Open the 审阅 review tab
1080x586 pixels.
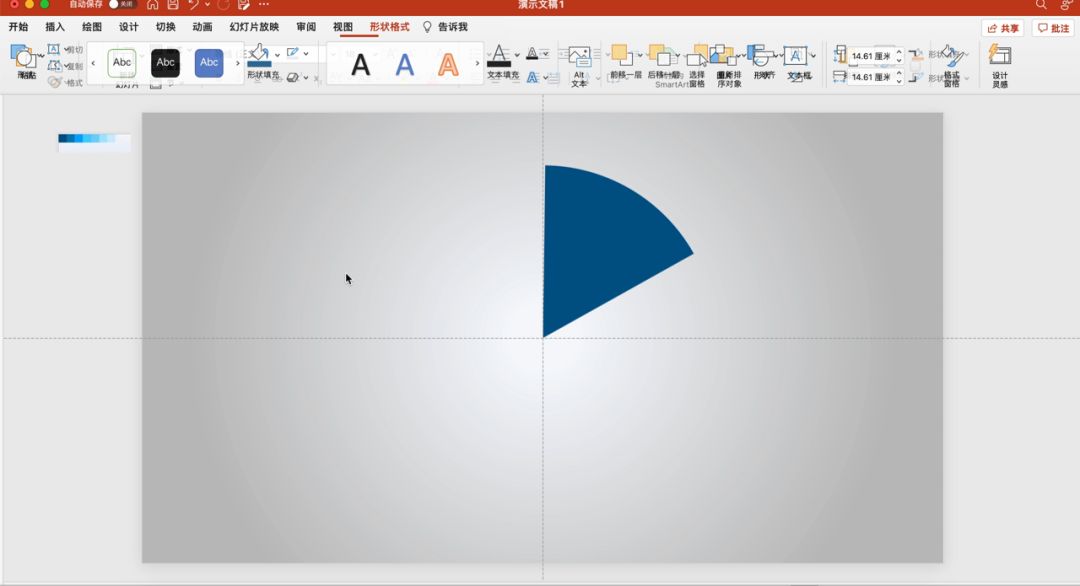click(x=306, y=27)
